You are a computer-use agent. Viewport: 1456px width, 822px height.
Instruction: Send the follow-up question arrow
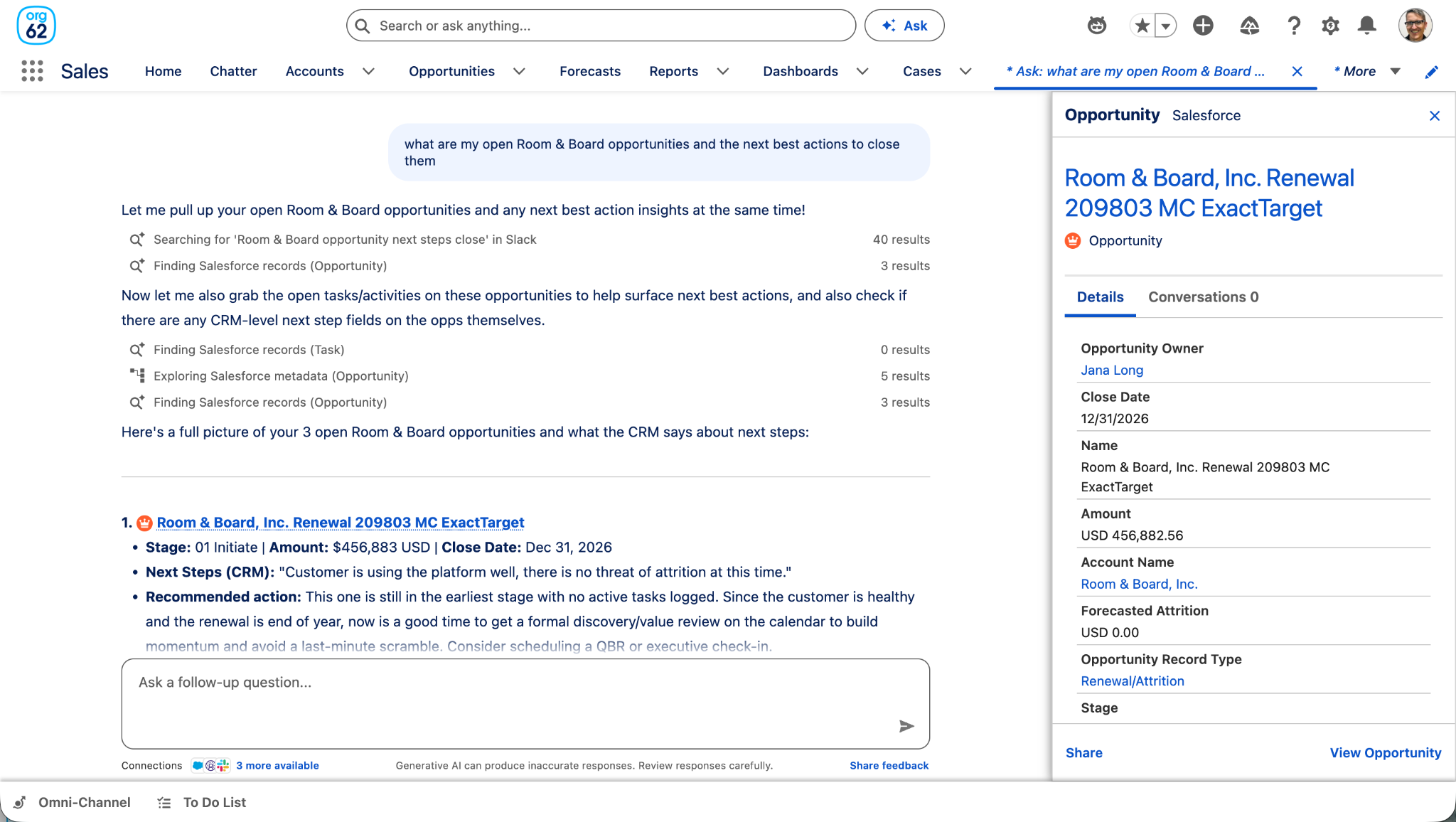click(906, 726)
